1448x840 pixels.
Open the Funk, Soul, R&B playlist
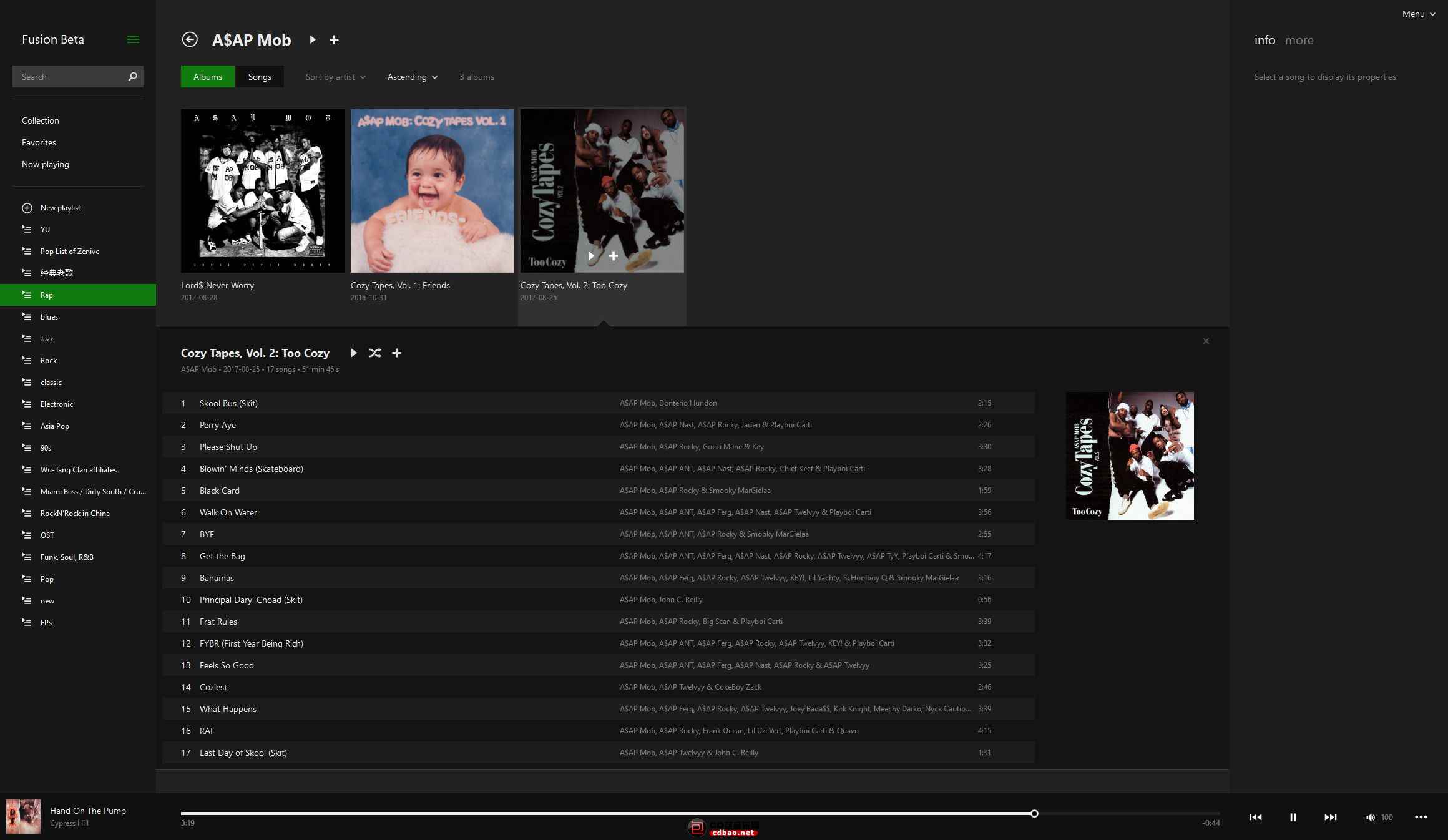78,557
